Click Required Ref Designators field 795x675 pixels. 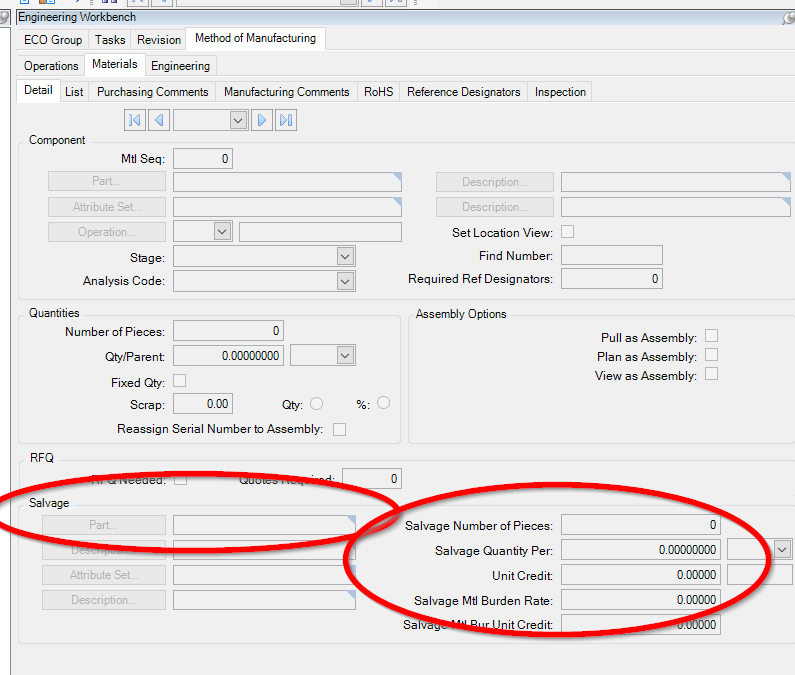click(612, 278)
